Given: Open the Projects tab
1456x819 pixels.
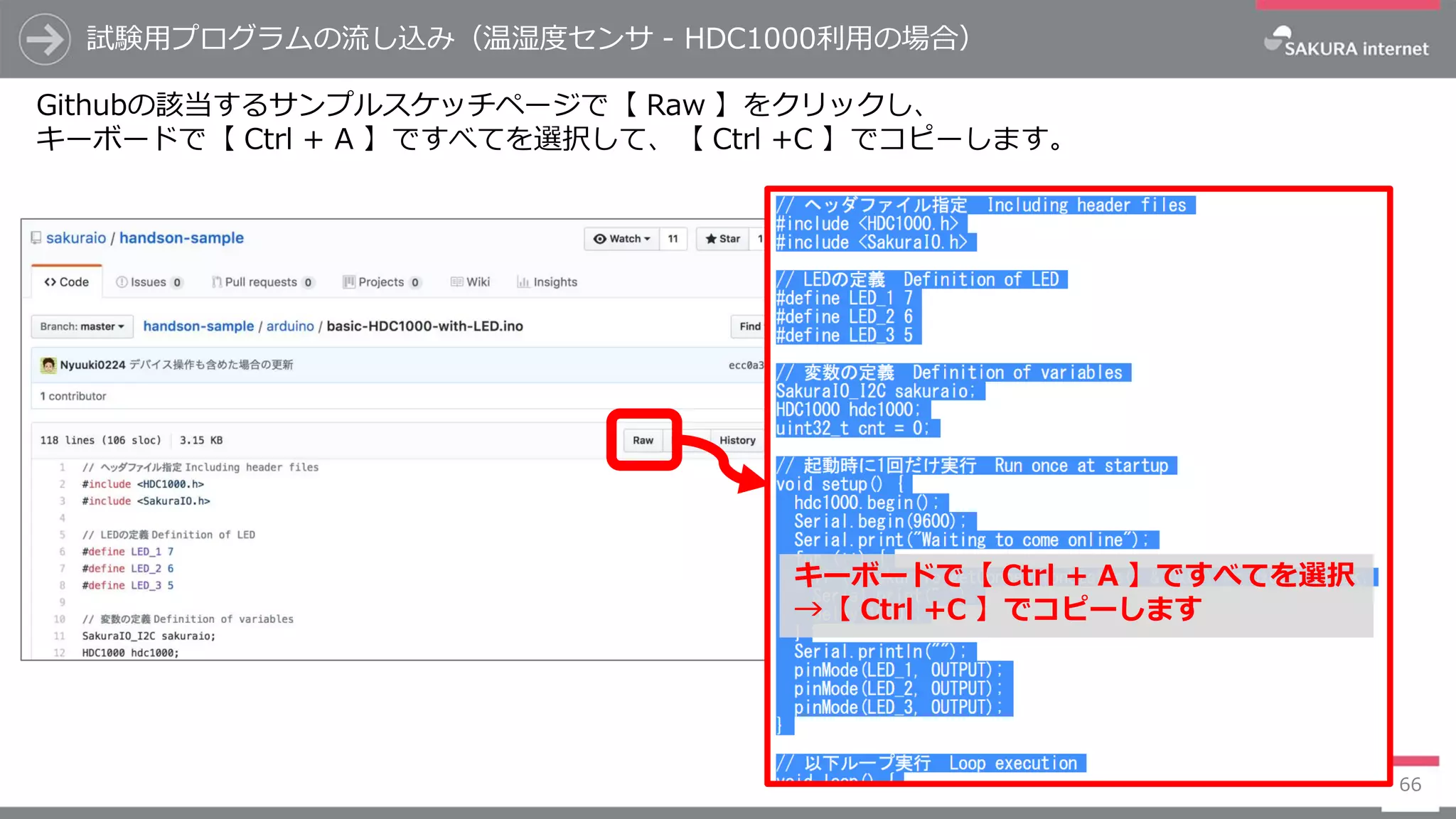Looking at the screenshot, I should tap(382, 282).
